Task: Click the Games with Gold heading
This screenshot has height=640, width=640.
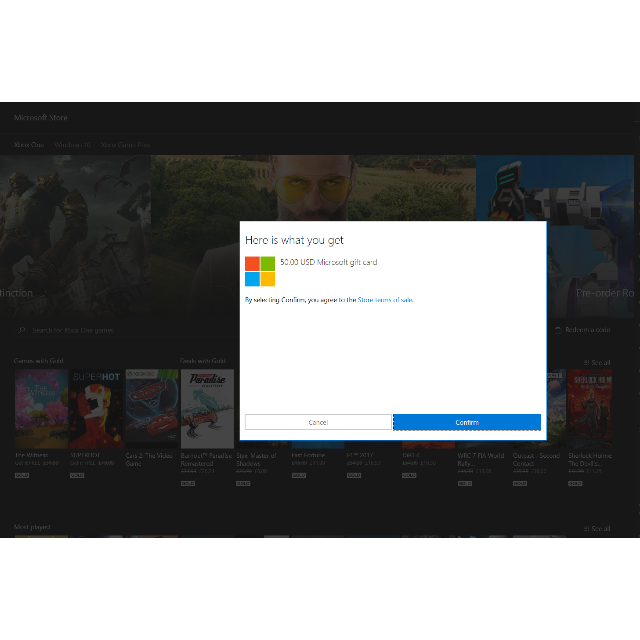Action: click(39, 361)
